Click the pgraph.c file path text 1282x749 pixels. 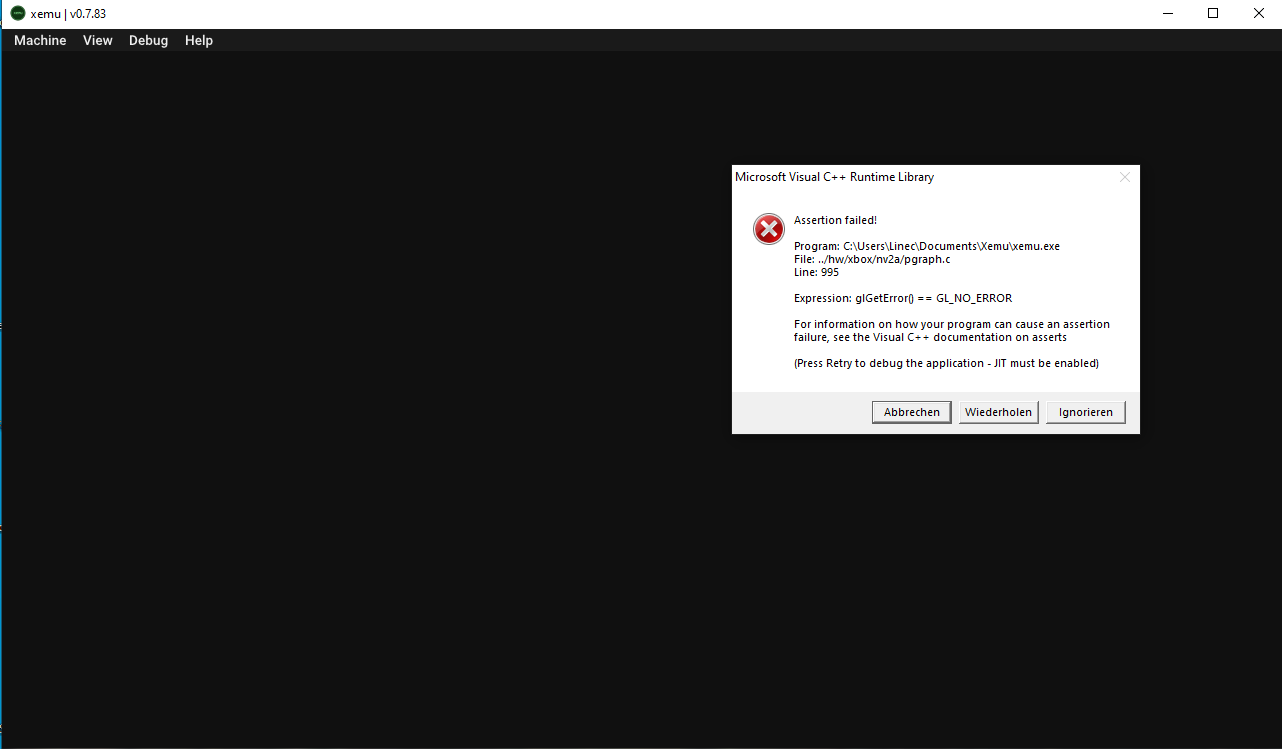tap(873, 258)
